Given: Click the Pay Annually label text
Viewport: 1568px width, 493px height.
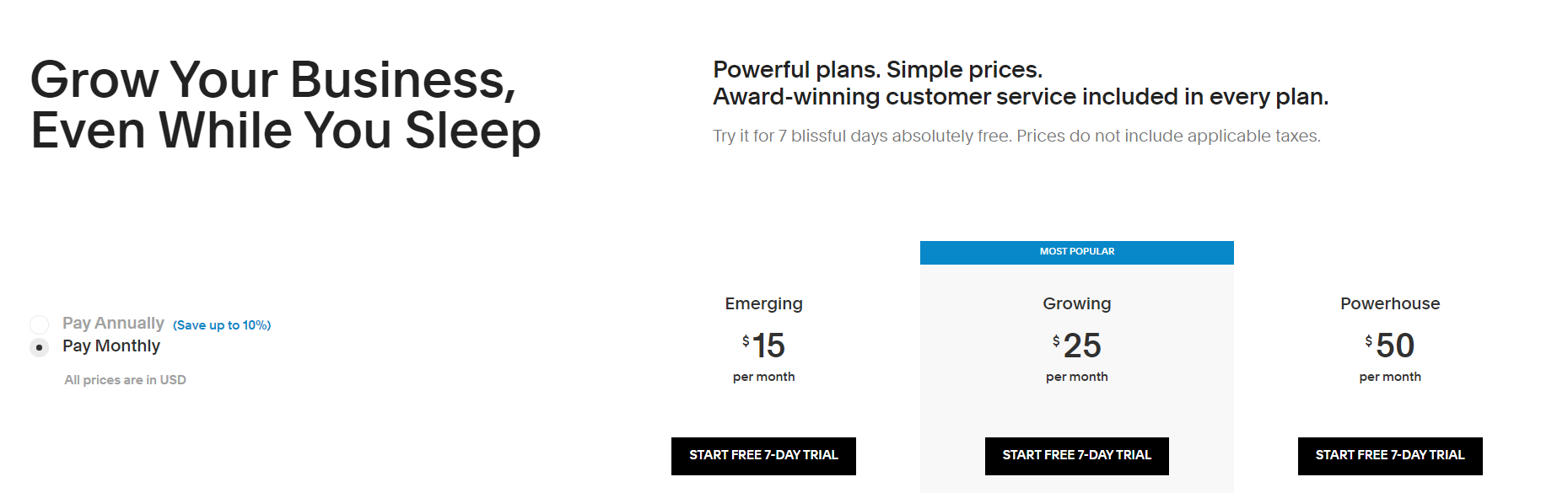Looking at the screenshot, I should click(113, 324).
